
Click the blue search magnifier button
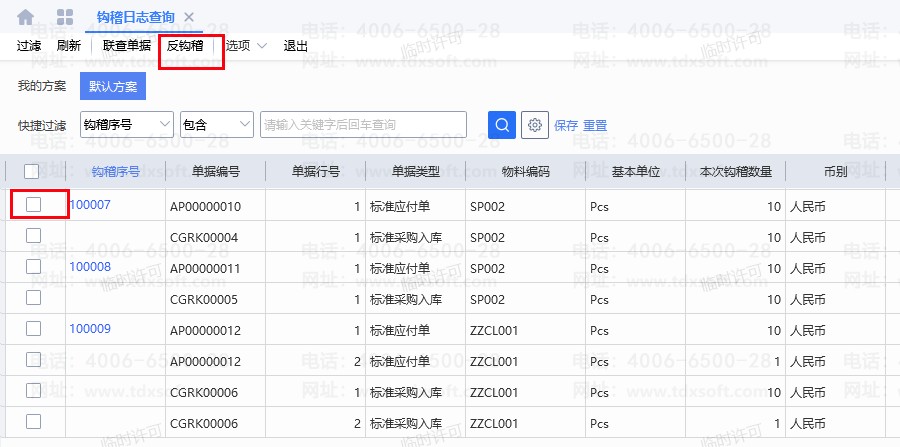(x=501, y=125)
